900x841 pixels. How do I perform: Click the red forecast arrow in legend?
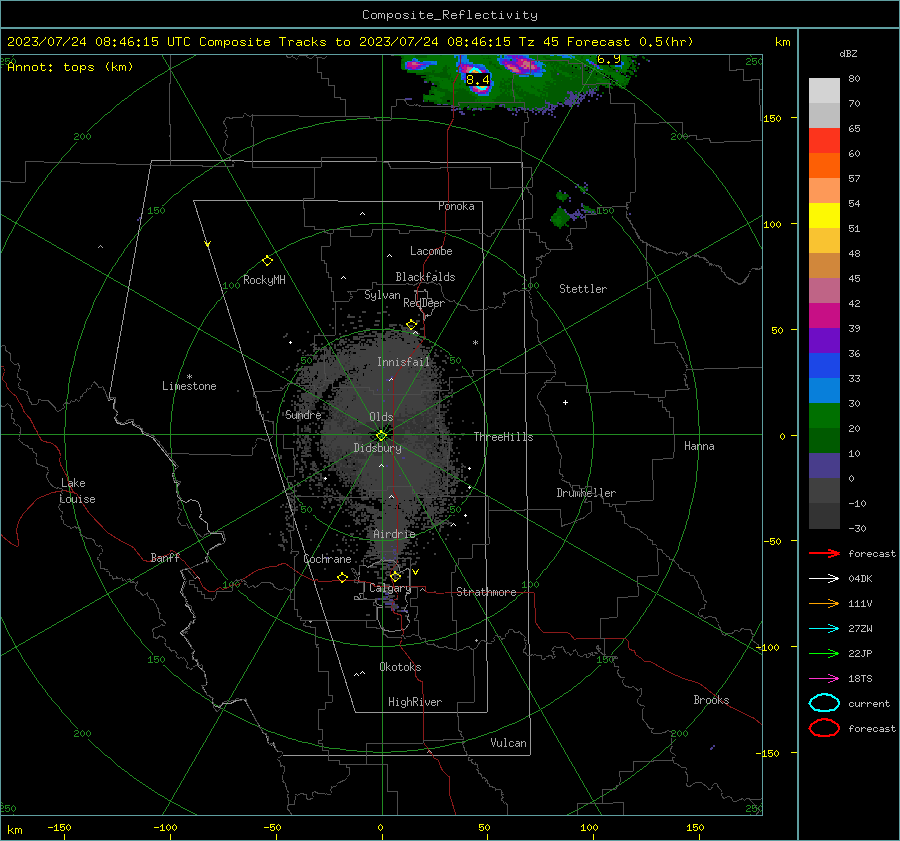[x=824, y=553]
